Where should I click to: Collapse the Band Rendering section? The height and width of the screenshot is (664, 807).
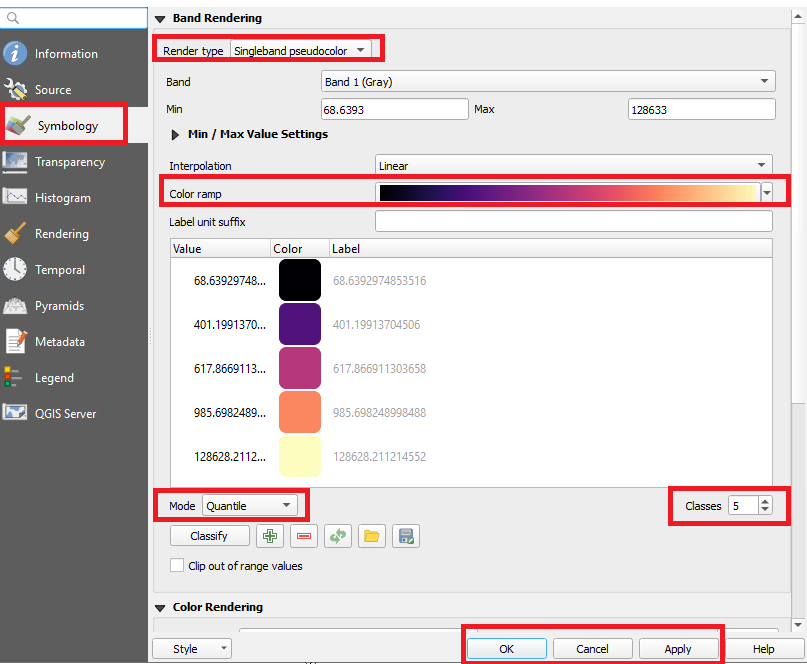tap(160, 19)
